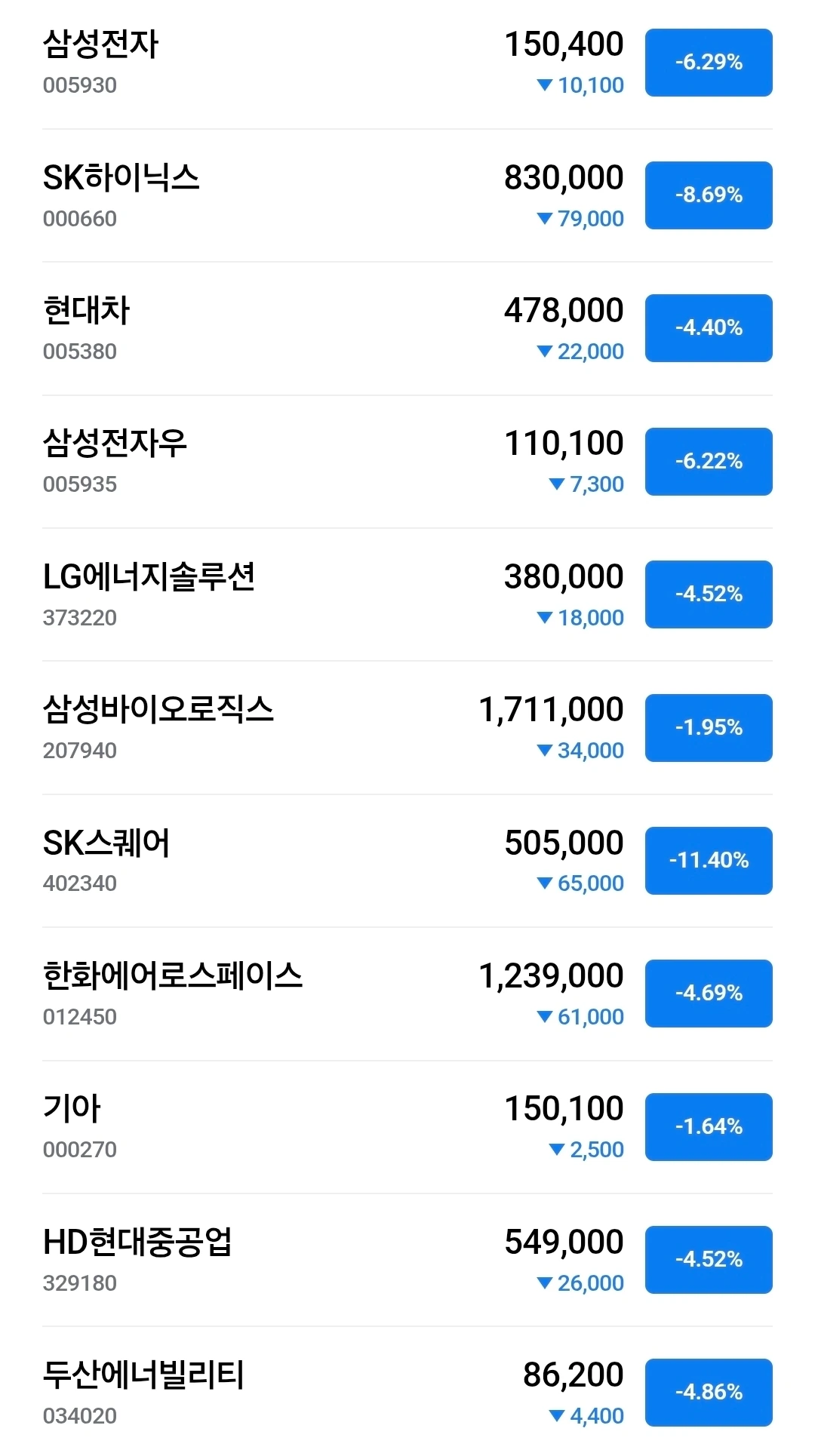
Task: Click the -4.69% change badge
Action: coord(708,994)
